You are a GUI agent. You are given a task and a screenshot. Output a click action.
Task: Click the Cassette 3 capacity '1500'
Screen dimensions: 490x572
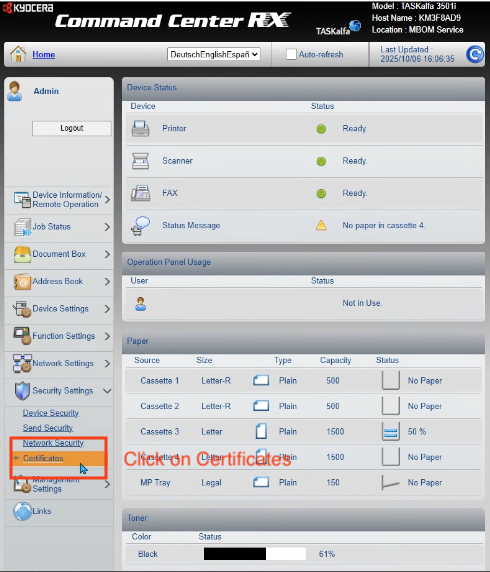pos(335,432)
